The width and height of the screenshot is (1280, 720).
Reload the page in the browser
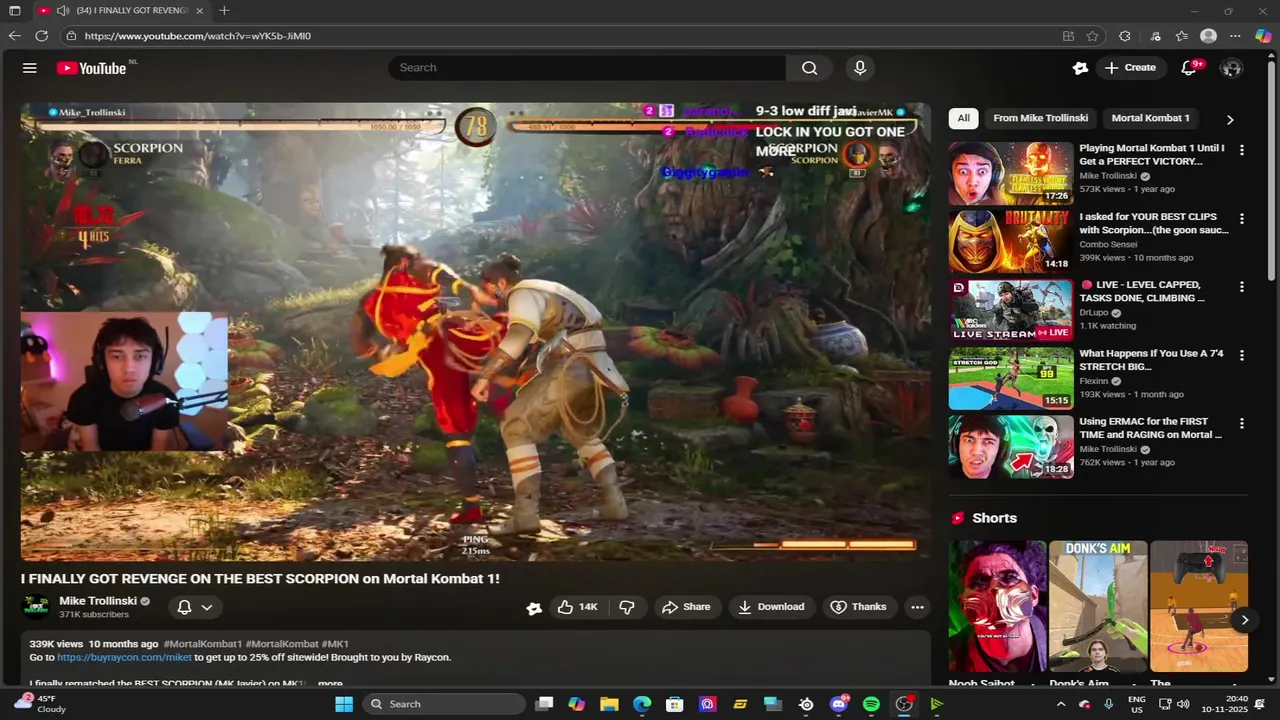[41, 36]
